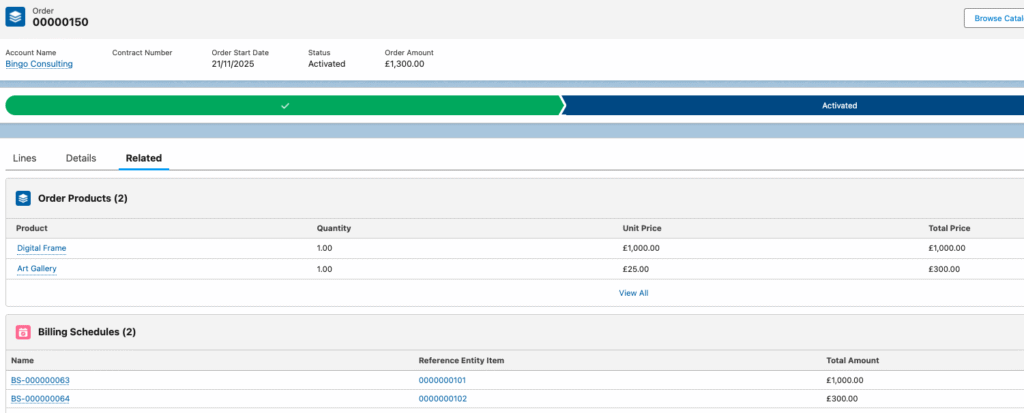The height and width of the screenshot is (413, 1024).
Task: Click the Billing Schedules (2) heading
Action: [x=88, y=331]
